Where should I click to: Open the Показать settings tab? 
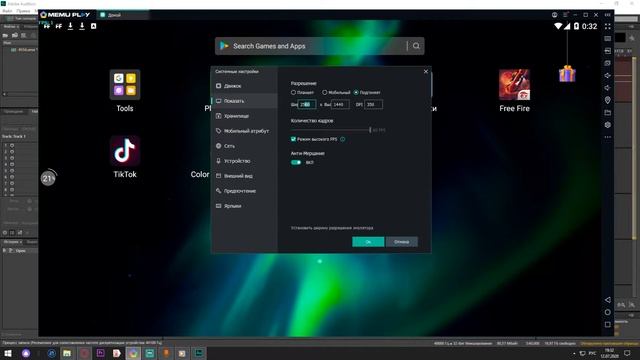point(244,101)
